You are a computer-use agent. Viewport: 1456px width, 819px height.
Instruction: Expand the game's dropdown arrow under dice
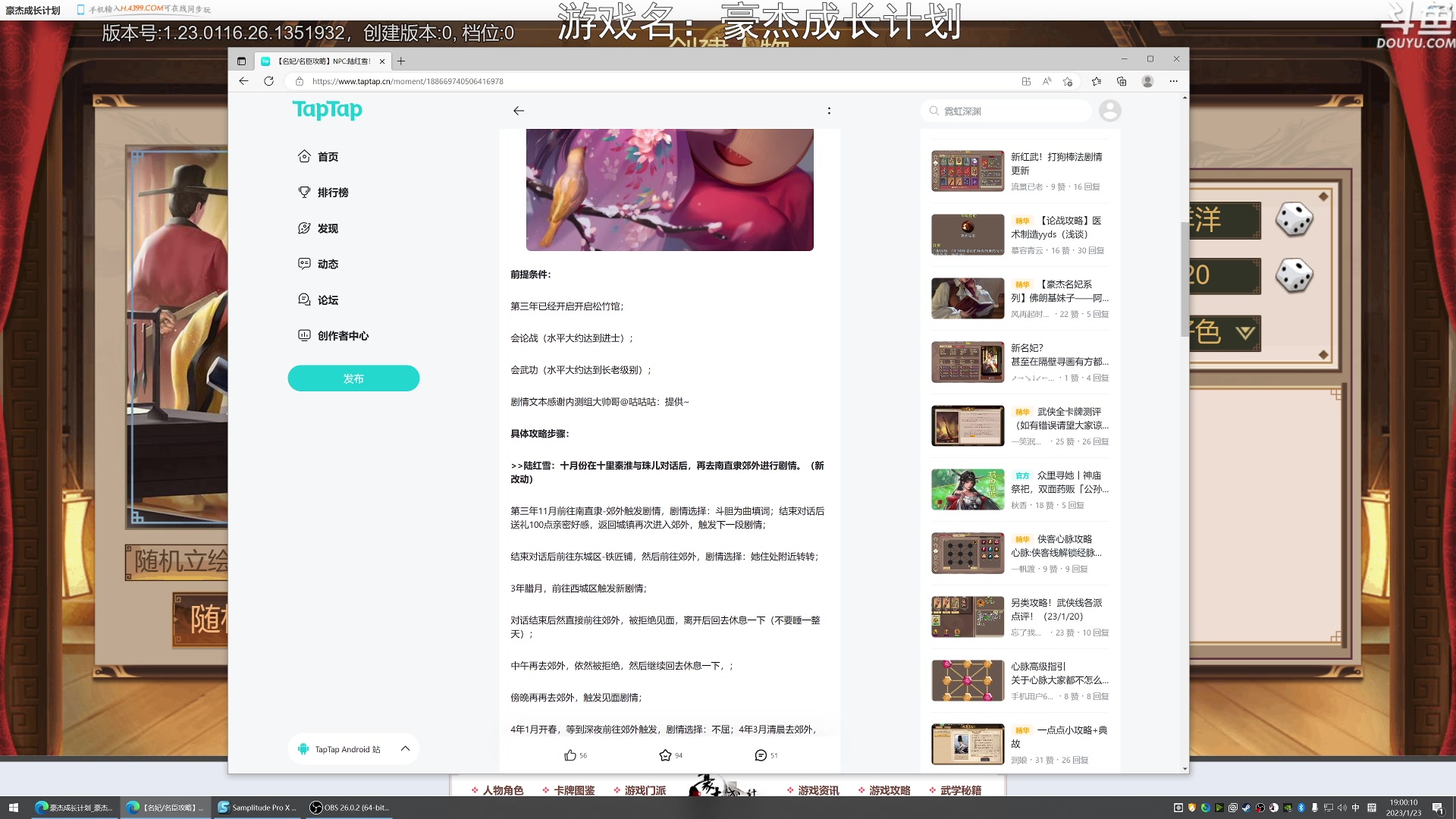coord(1245,332)
